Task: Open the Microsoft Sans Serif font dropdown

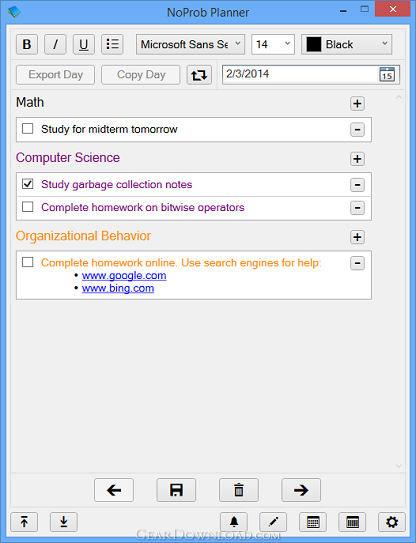Action: pos(190,44)
